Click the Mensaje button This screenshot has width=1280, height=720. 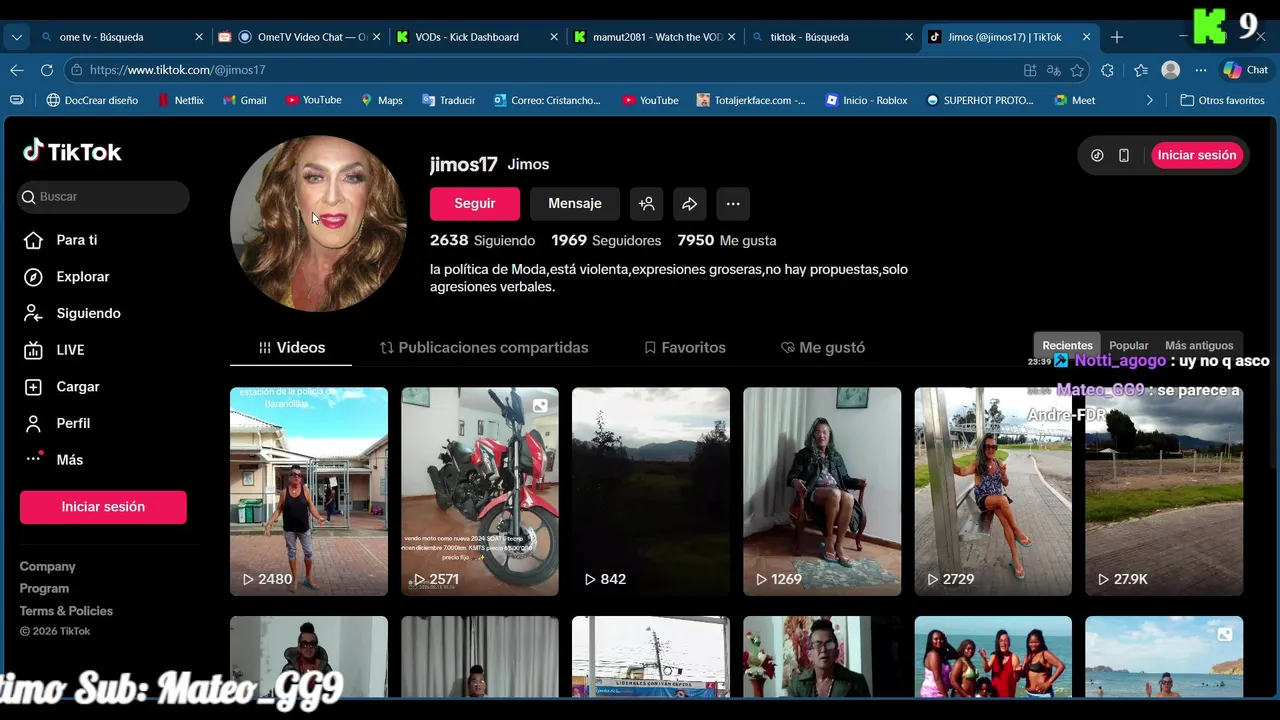pos(575,203)
